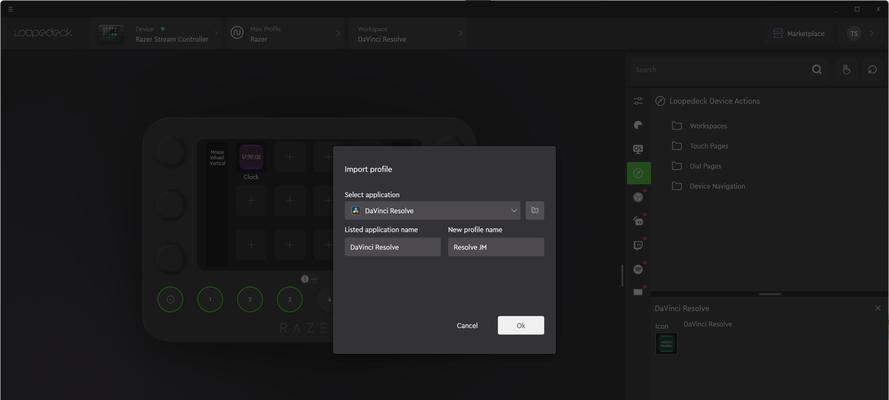Click the DaVinci Resolve app icon in the dropdown
Screen dimensions: 889x400
point(355,210)
